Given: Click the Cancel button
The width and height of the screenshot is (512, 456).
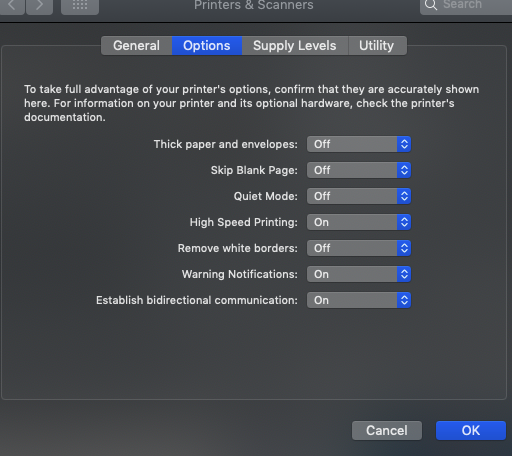Looking at the screenshot, I should coord(387,430).
